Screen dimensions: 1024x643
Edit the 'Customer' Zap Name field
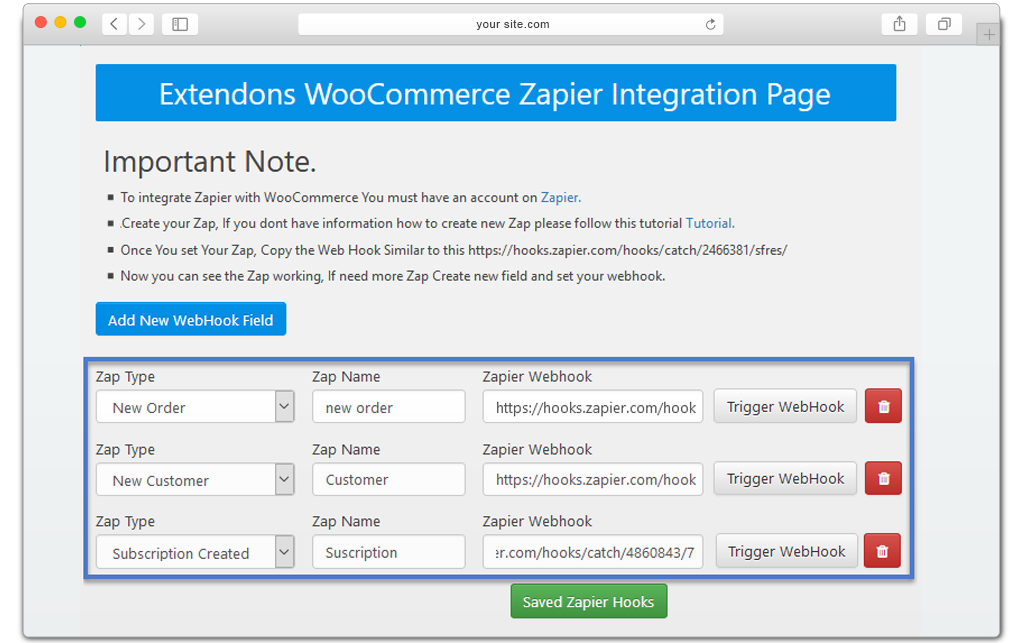[x=389, y=480]
